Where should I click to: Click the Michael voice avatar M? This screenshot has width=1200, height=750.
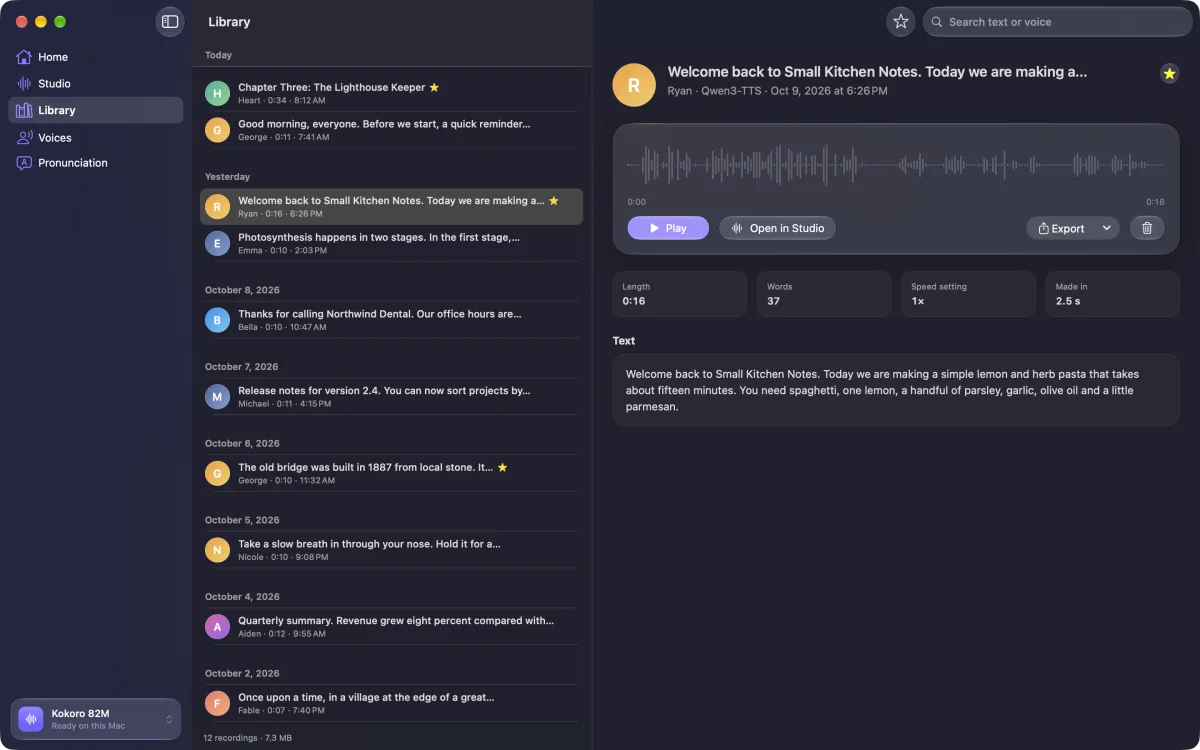tap(217, 397)
